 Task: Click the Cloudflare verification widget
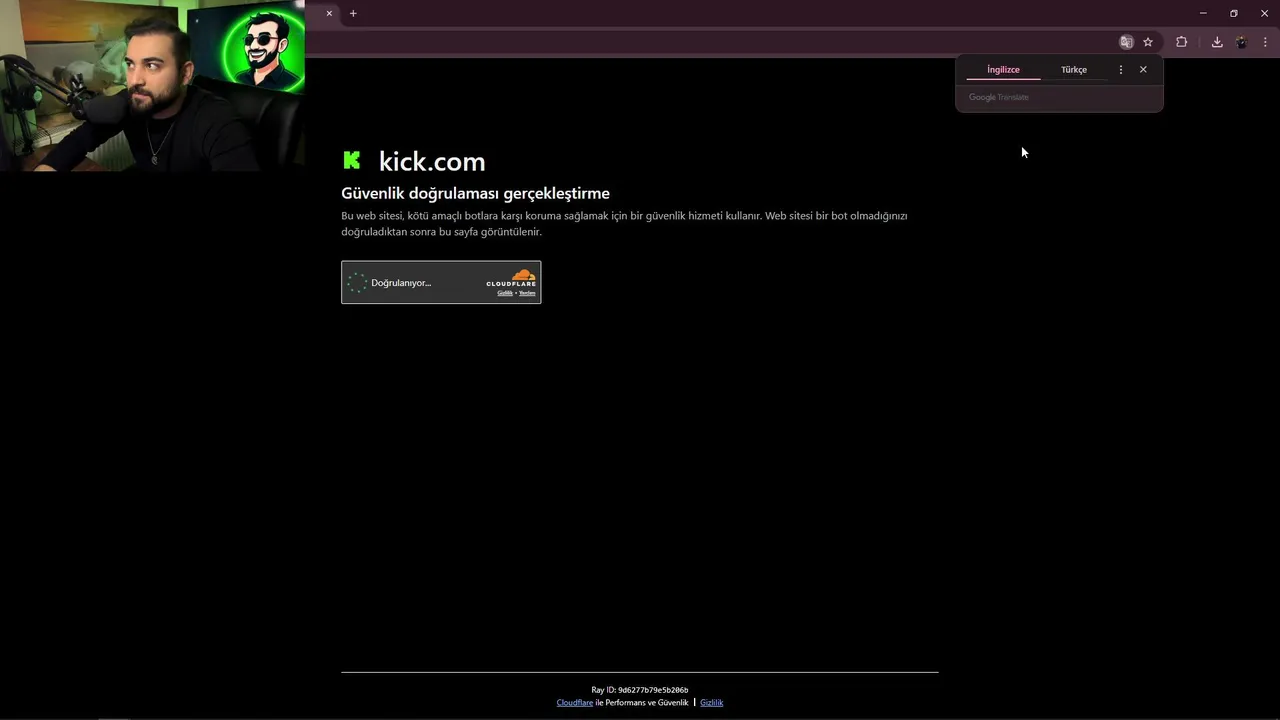point(441,282)
